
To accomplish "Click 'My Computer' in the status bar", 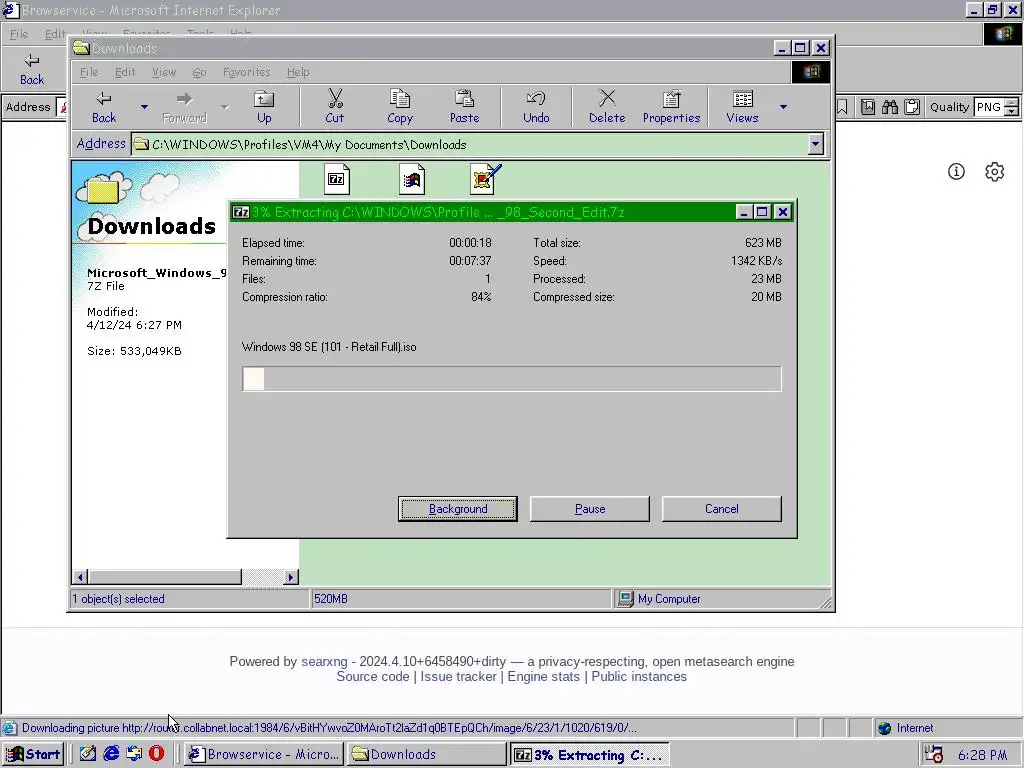I will coord(669,599).
